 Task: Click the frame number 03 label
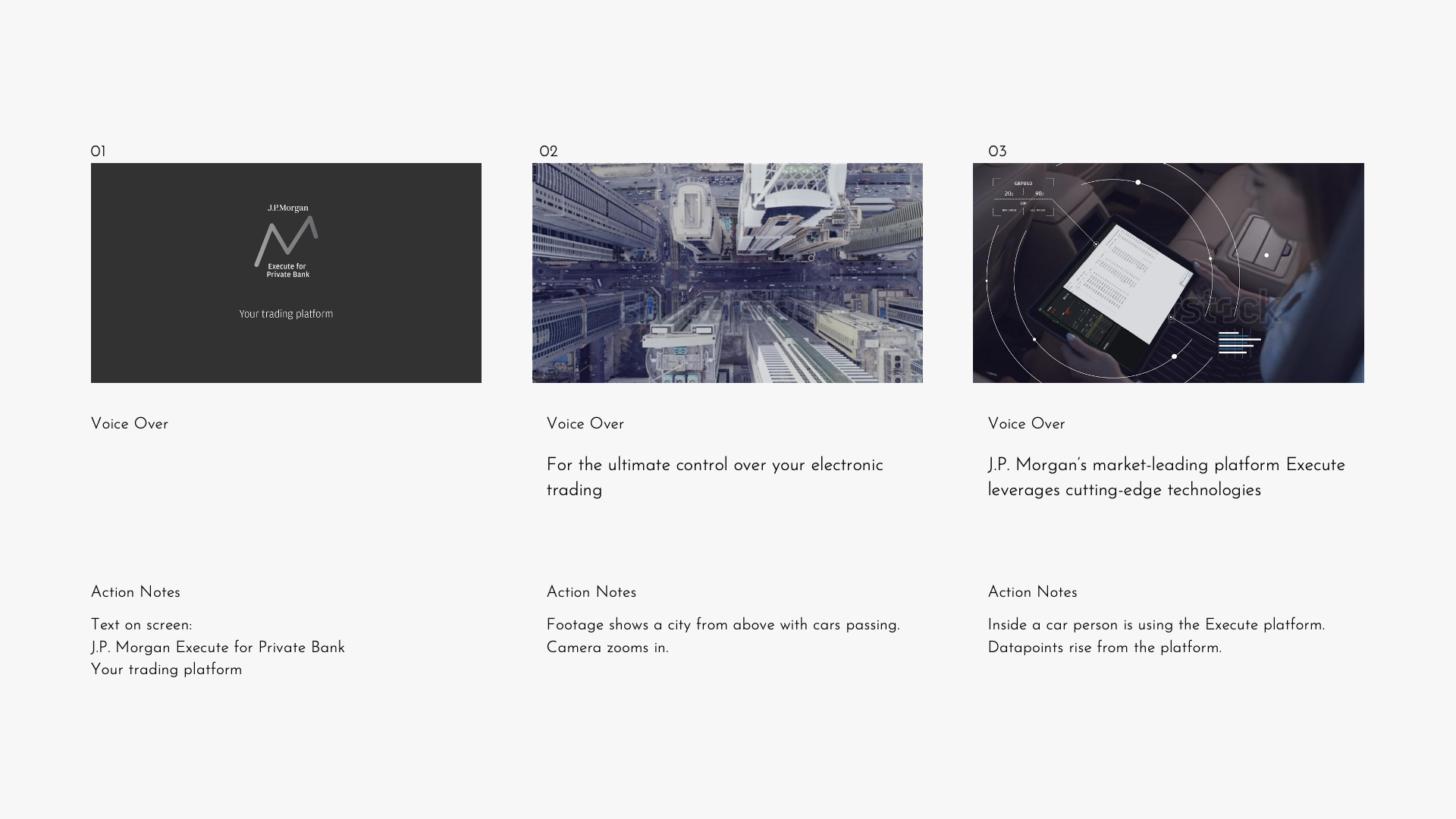click(997, 152)
